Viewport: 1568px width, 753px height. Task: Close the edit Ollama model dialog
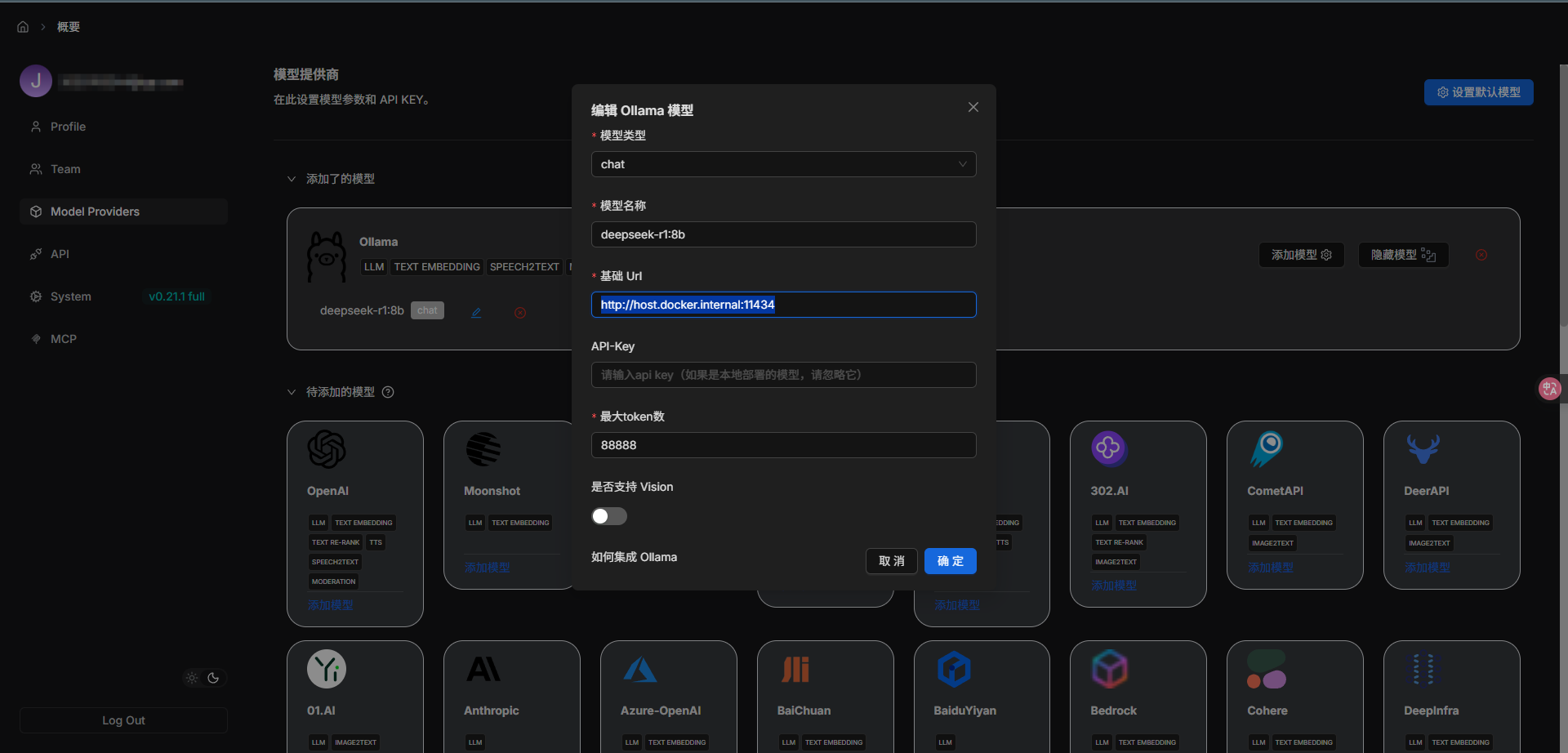click(973, 107)
